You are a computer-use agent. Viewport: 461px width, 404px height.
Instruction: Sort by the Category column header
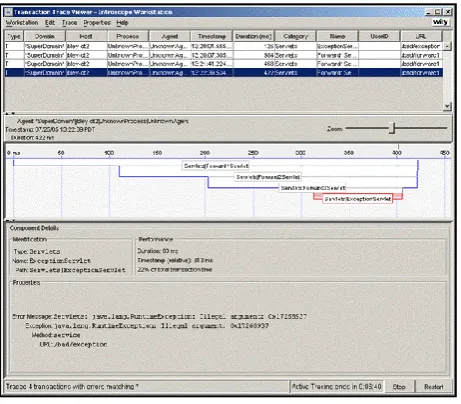(295, 36)
